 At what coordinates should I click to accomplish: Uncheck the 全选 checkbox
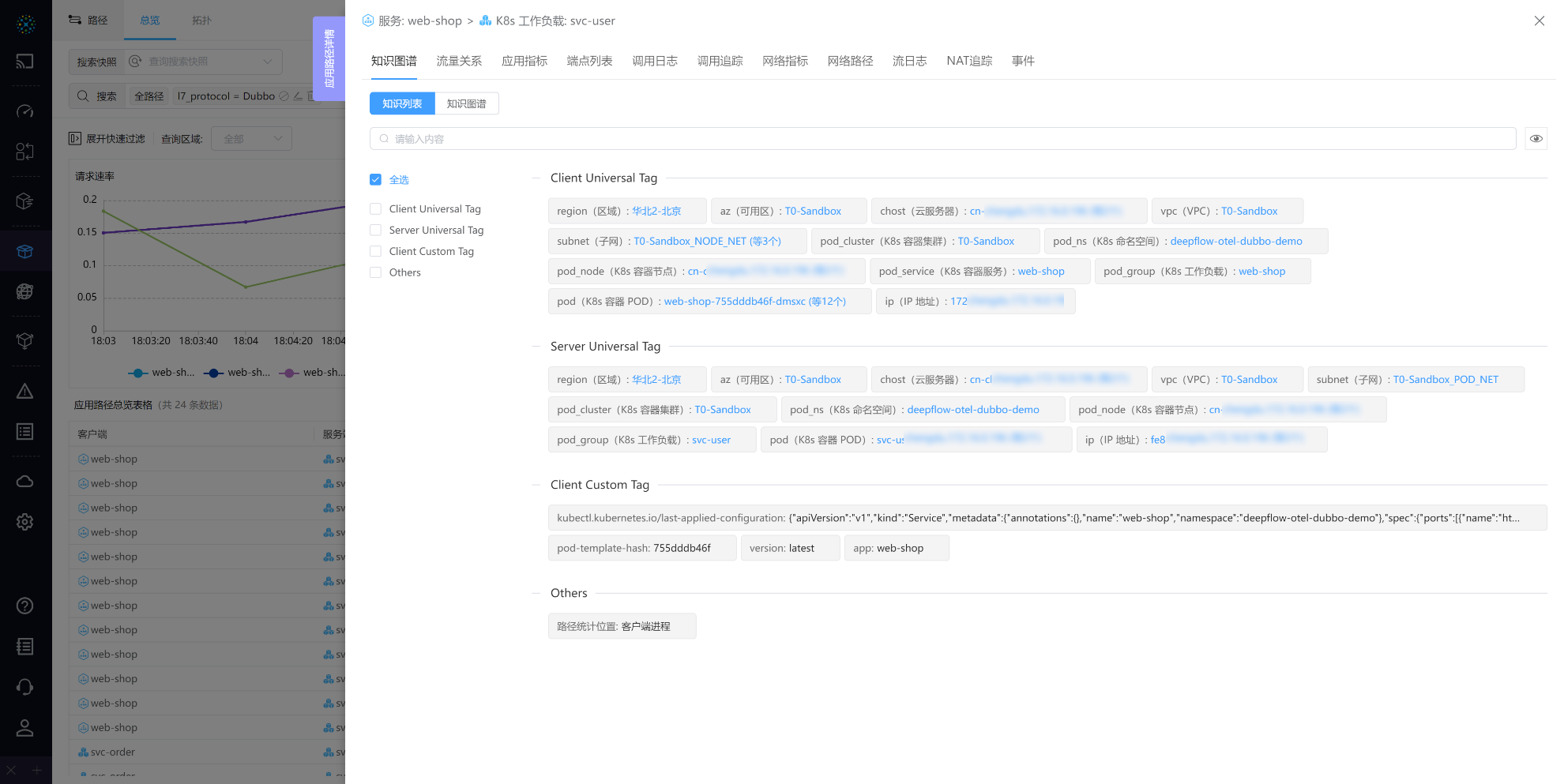click(x=376, y=180)
